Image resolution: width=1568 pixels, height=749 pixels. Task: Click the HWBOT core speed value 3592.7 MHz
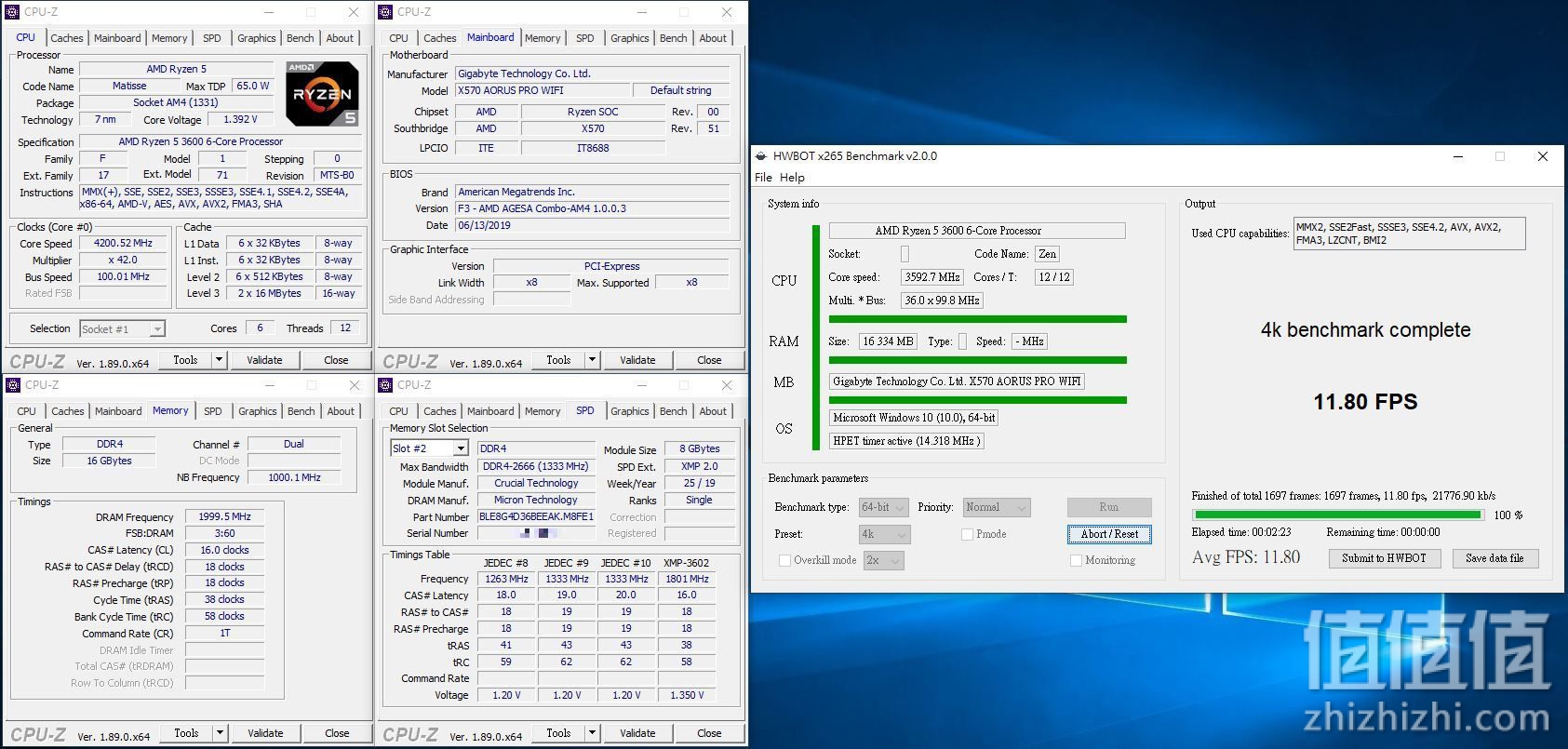coord(931,277)
